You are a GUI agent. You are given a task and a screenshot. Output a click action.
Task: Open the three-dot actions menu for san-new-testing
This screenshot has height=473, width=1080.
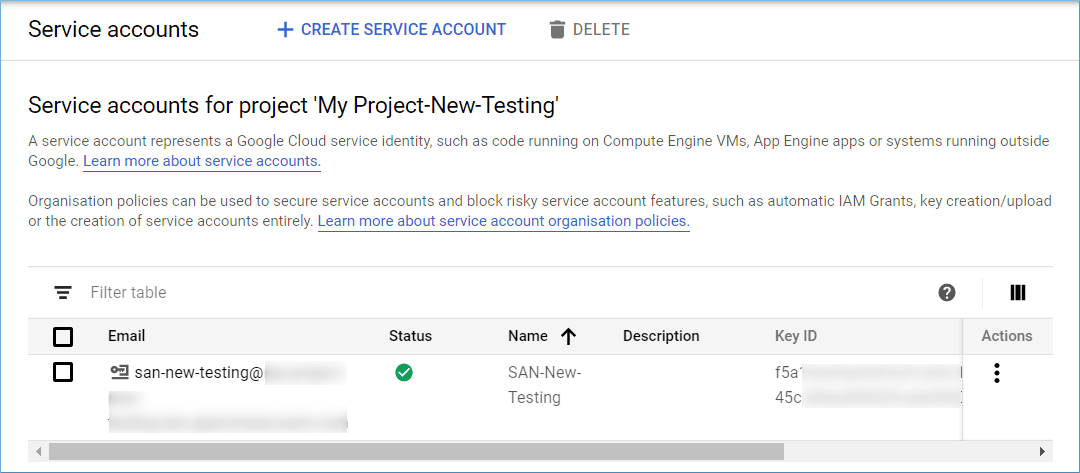pos(997,372)
